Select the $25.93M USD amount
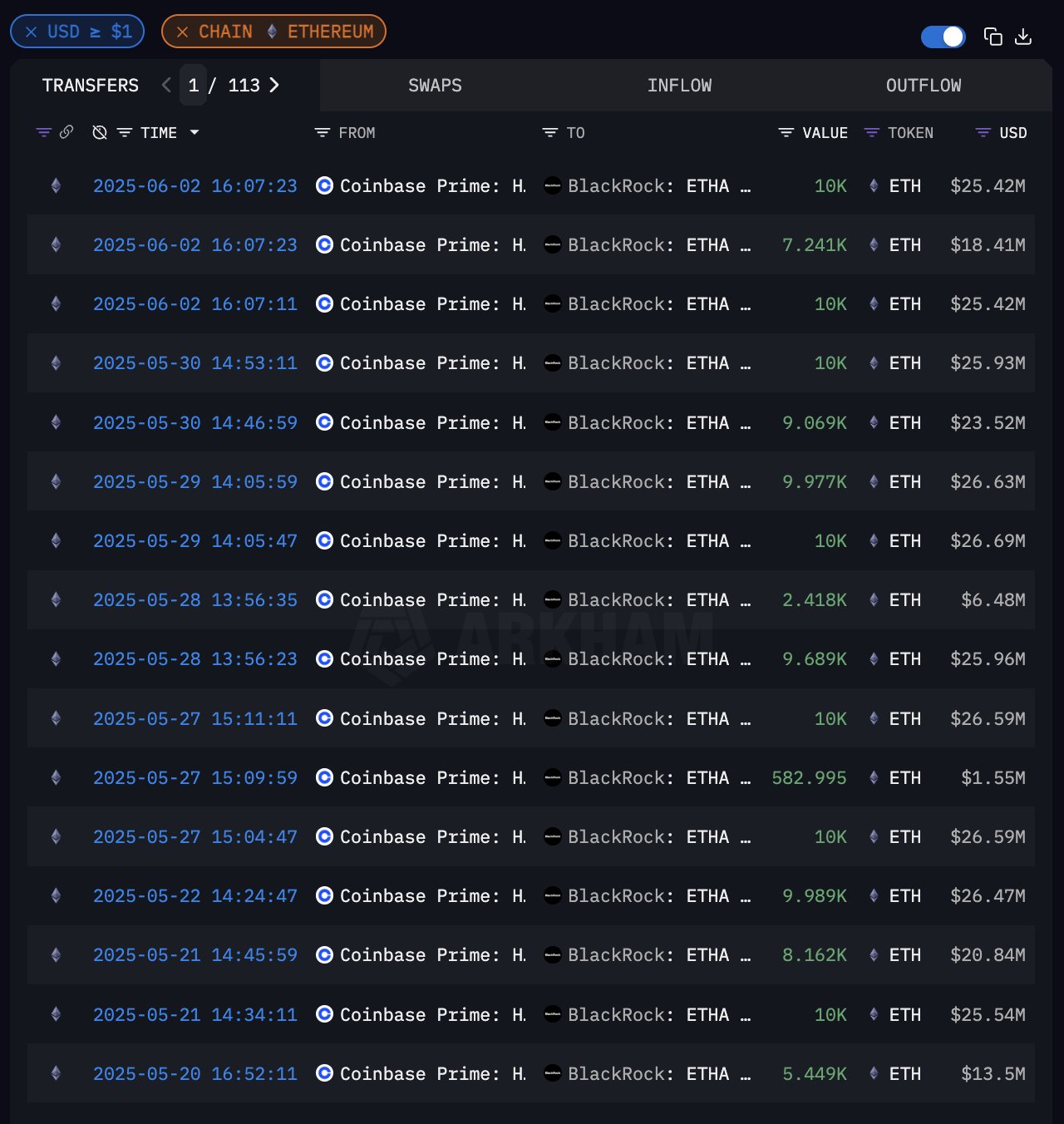 988,363
